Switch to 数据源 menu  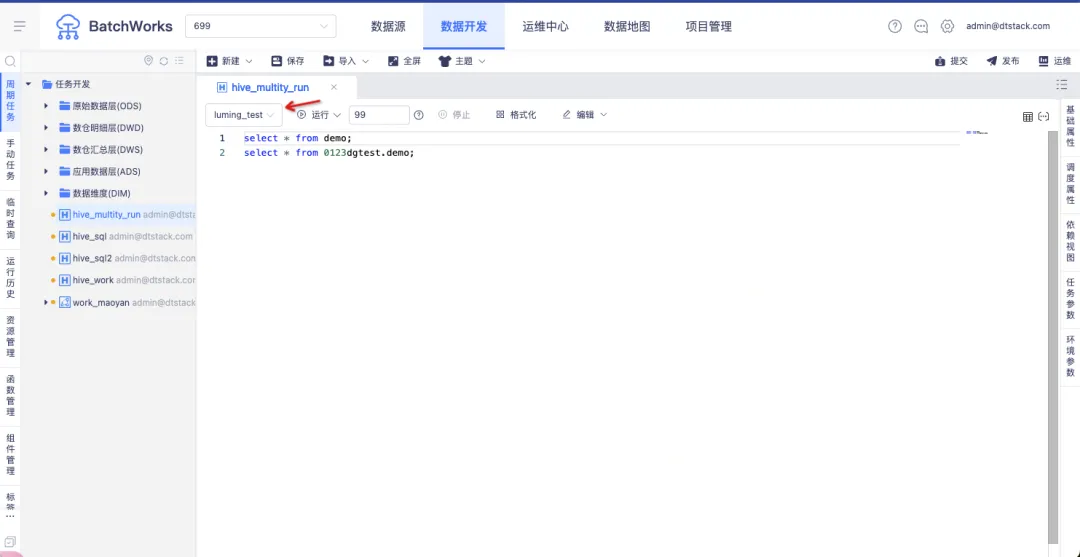point(388,27)
